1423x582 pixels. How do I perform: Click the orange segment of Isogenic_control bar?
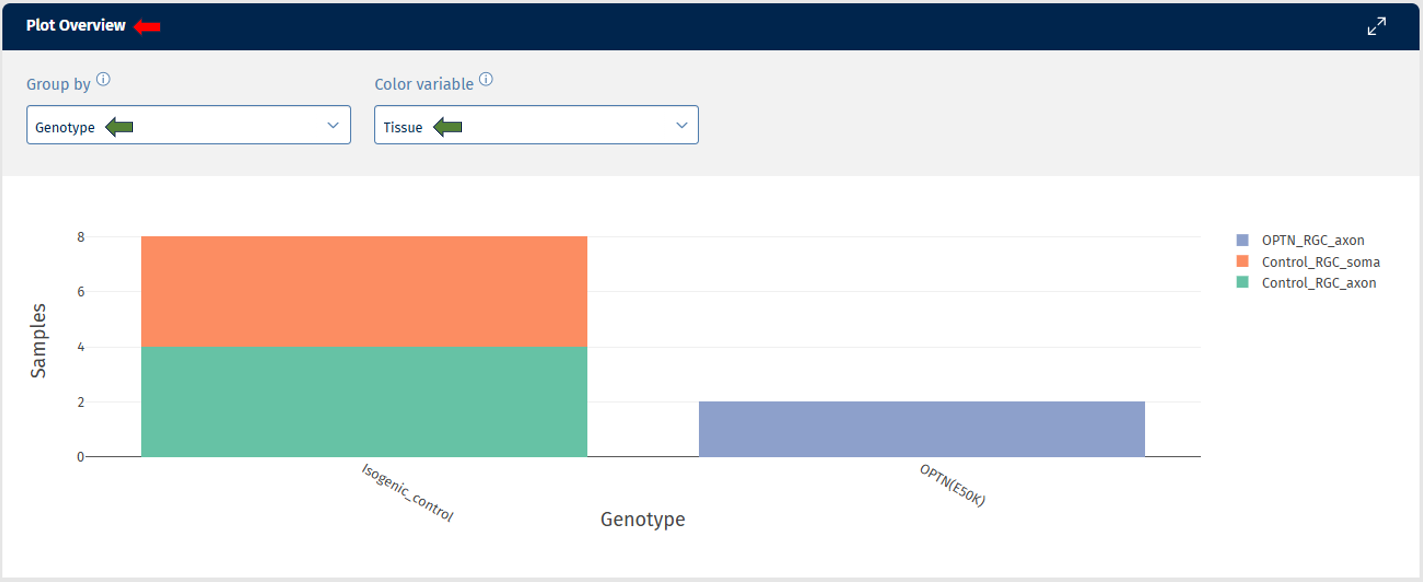click(x=364, y=292)
